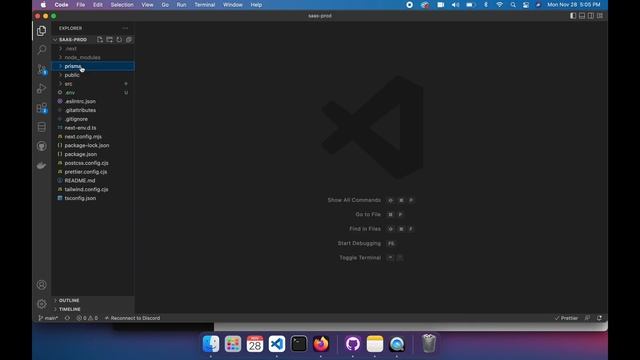640x360 pixels.
Task: Open the Accounts menu icon
Action: [x=41, y=284]
